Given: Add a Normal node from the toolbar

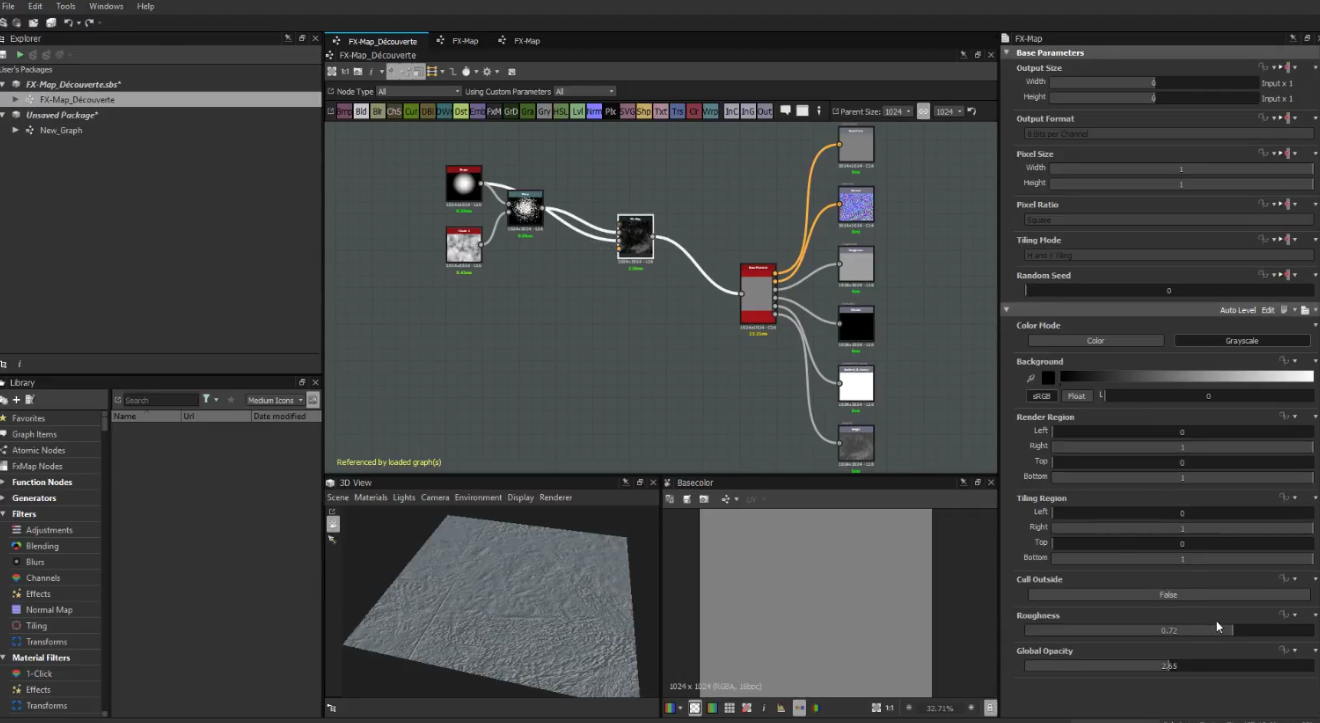Looking at the screenshot, I should click(594, 111).
